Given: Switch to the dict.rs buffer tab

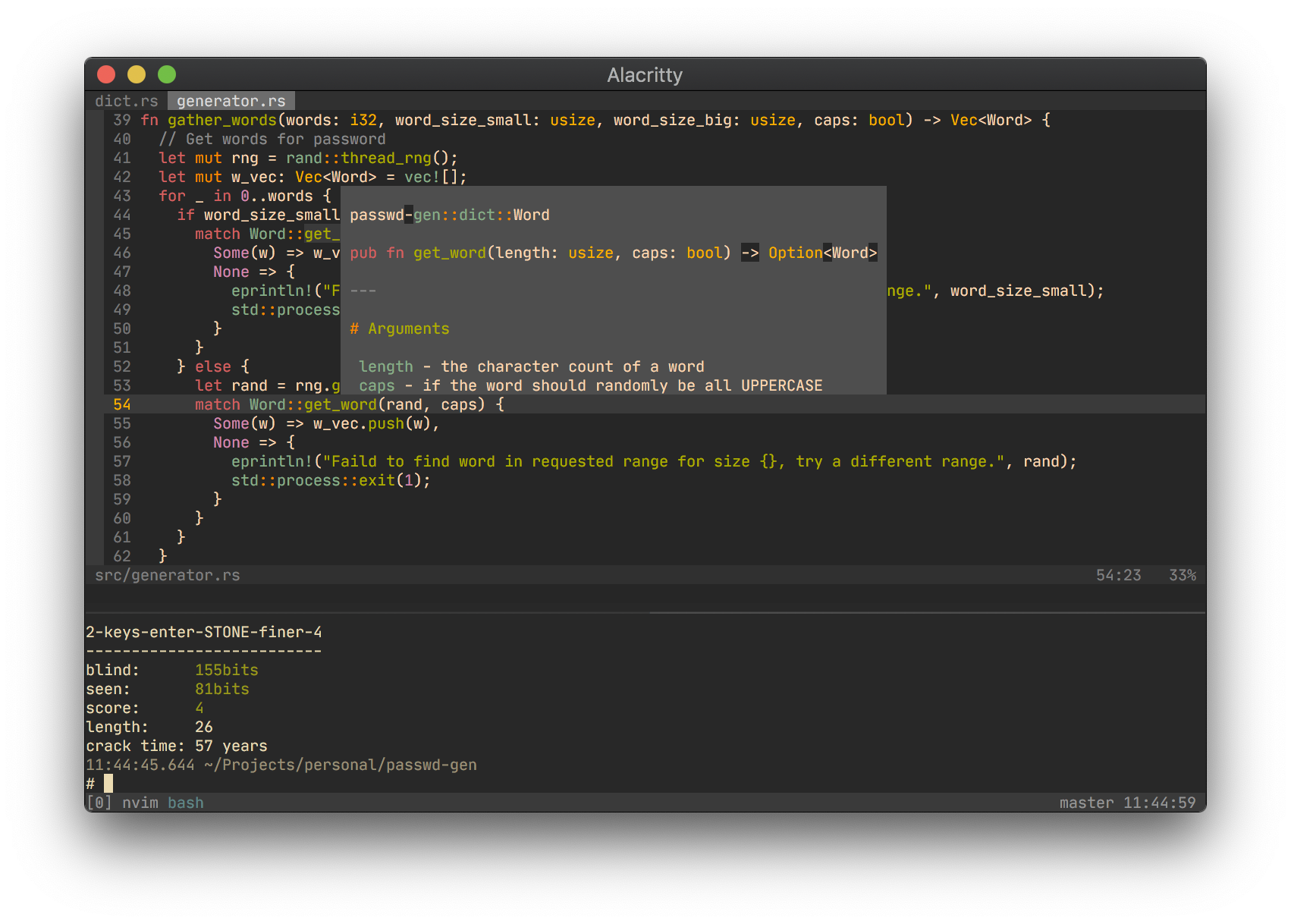Looking at the screenshot, I should [126, 101].
